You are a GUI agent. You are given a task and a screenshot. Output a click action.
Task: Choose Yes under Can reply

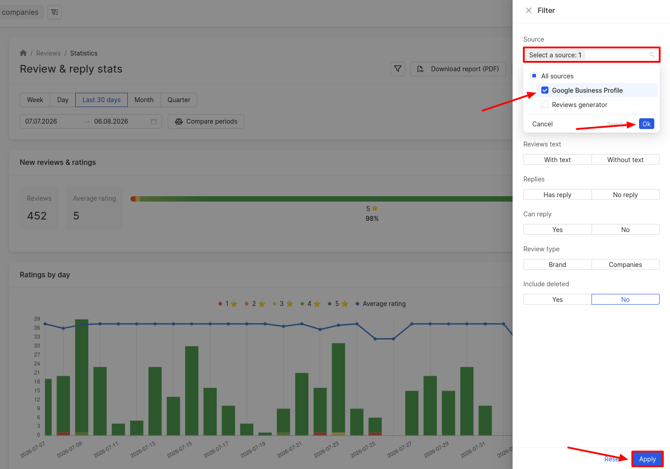coord(557,229)
